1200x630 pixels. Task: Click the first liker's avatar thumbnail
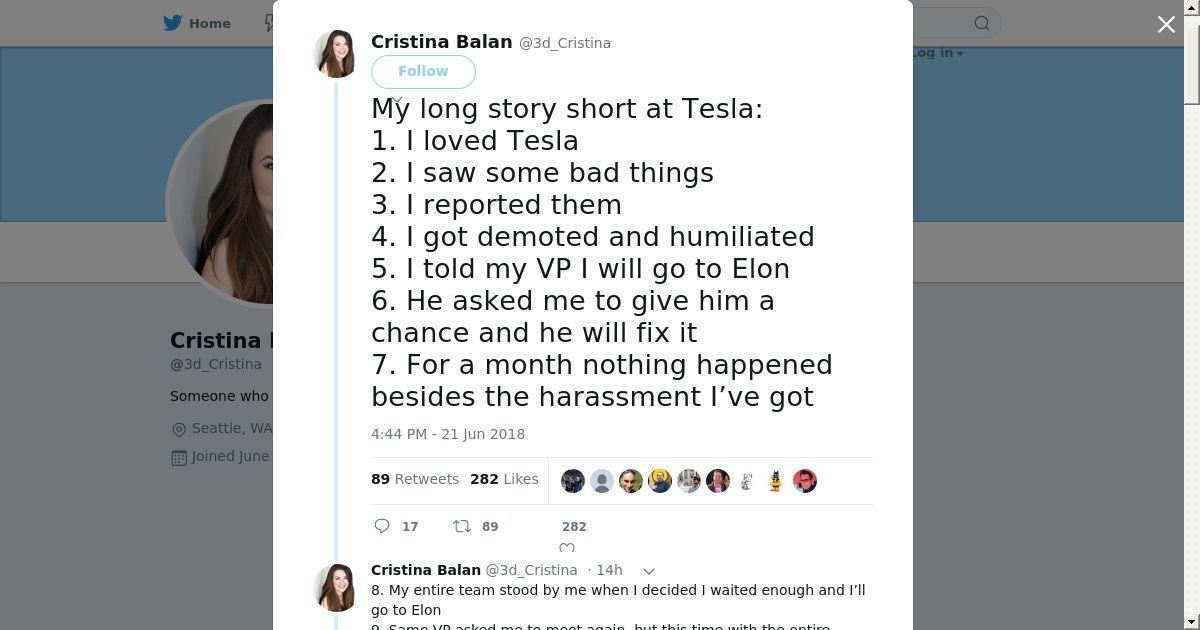[573, 481]
